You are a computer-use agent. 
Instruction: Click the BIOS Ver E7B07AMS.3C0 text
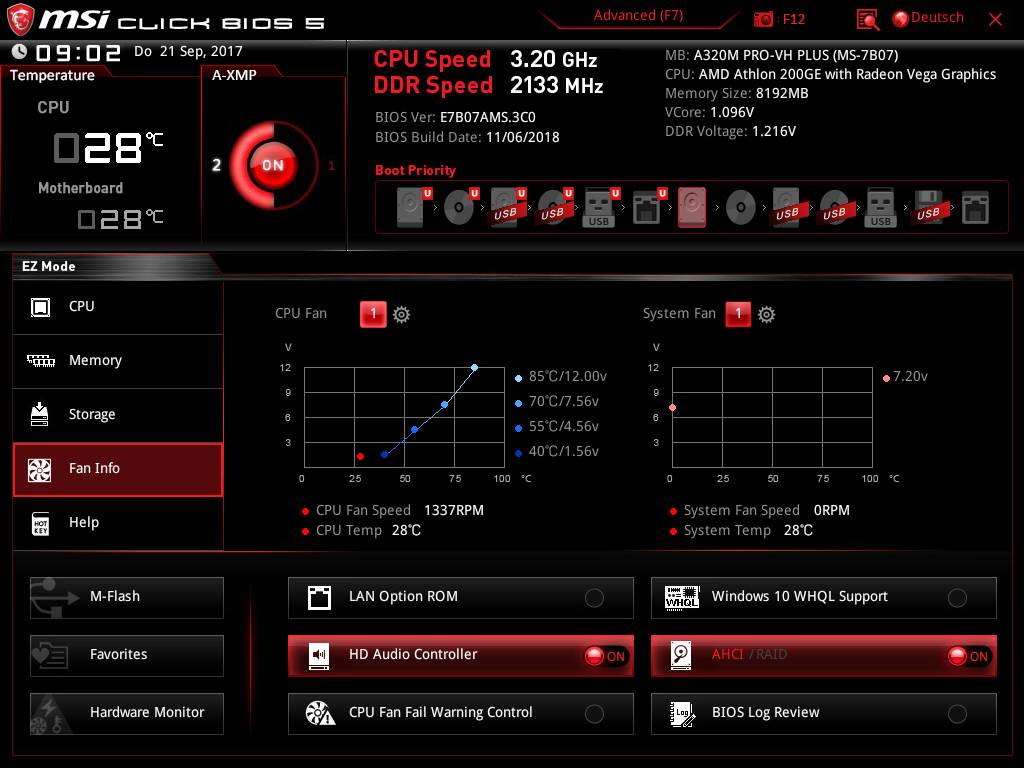[455, 118]
